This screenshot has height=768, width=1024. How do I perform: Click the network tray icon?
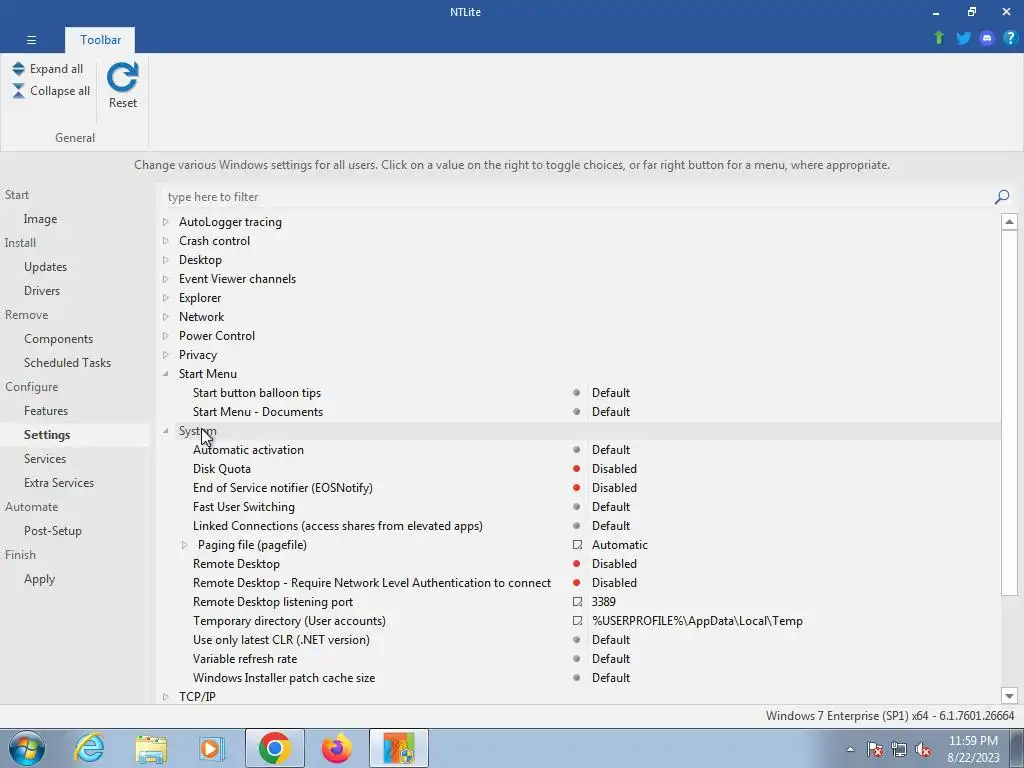[899, 749]
